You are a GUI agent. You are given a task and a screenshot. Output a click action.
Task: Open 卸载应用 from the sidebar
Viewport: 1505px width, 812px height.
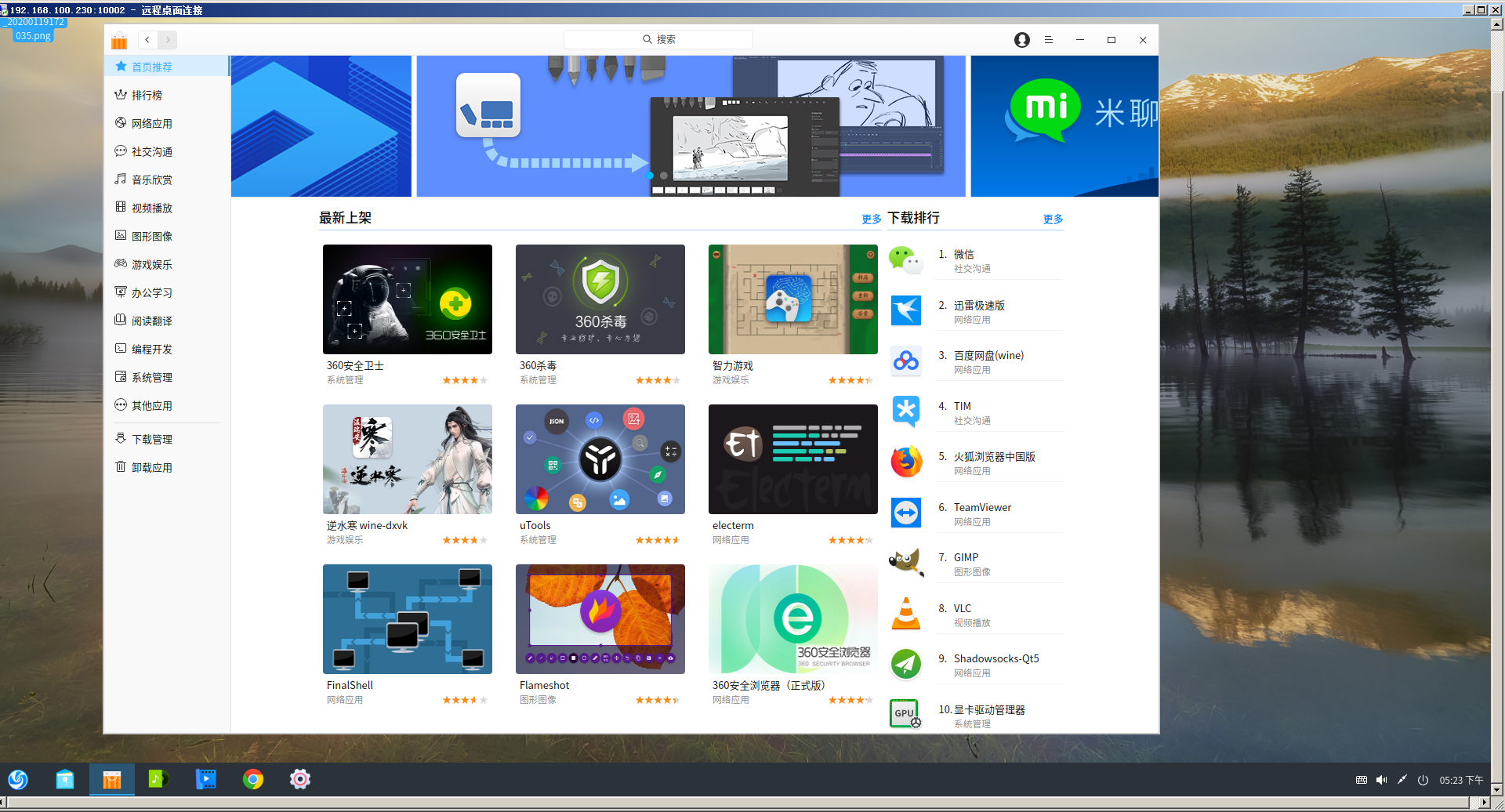click(x=151, y=466)
